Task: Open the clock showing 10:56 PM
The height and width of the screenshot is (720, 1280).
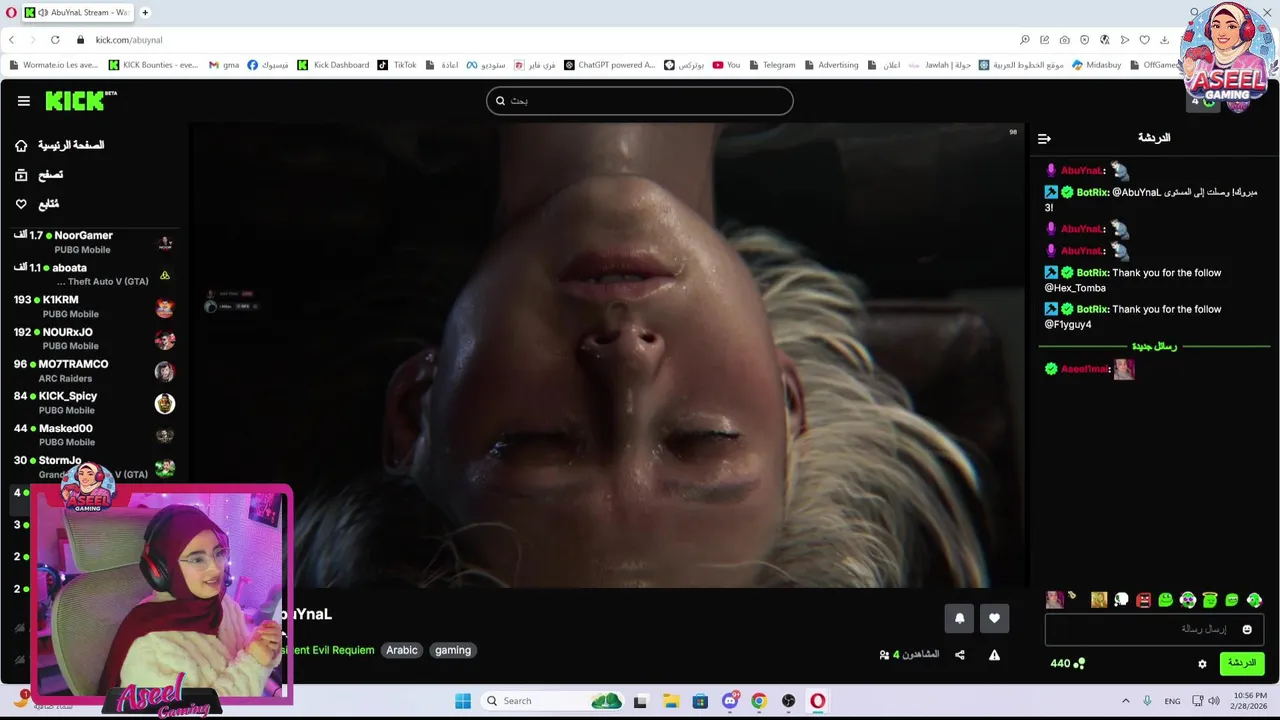Action: point(1250,700)
